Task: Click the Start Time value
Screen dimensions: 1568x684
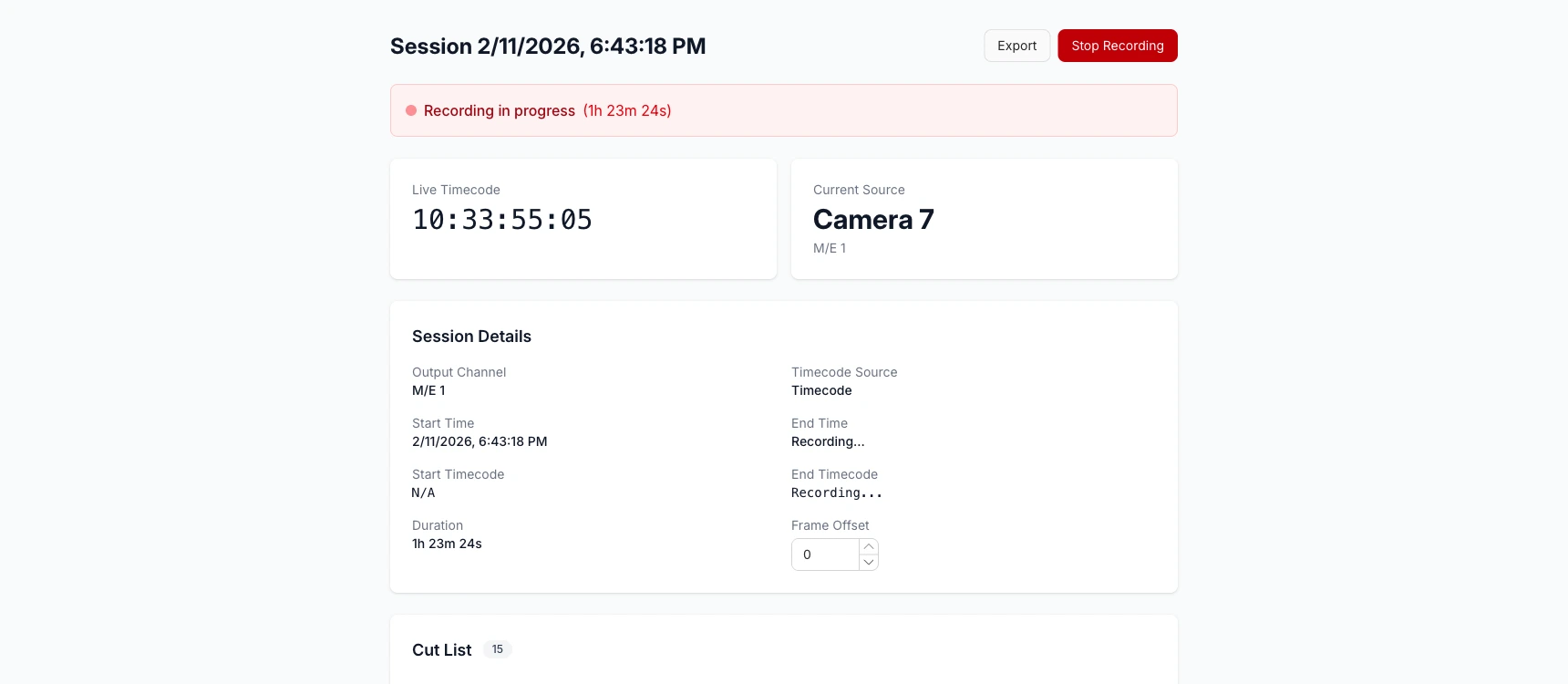Action: point(480,441)
